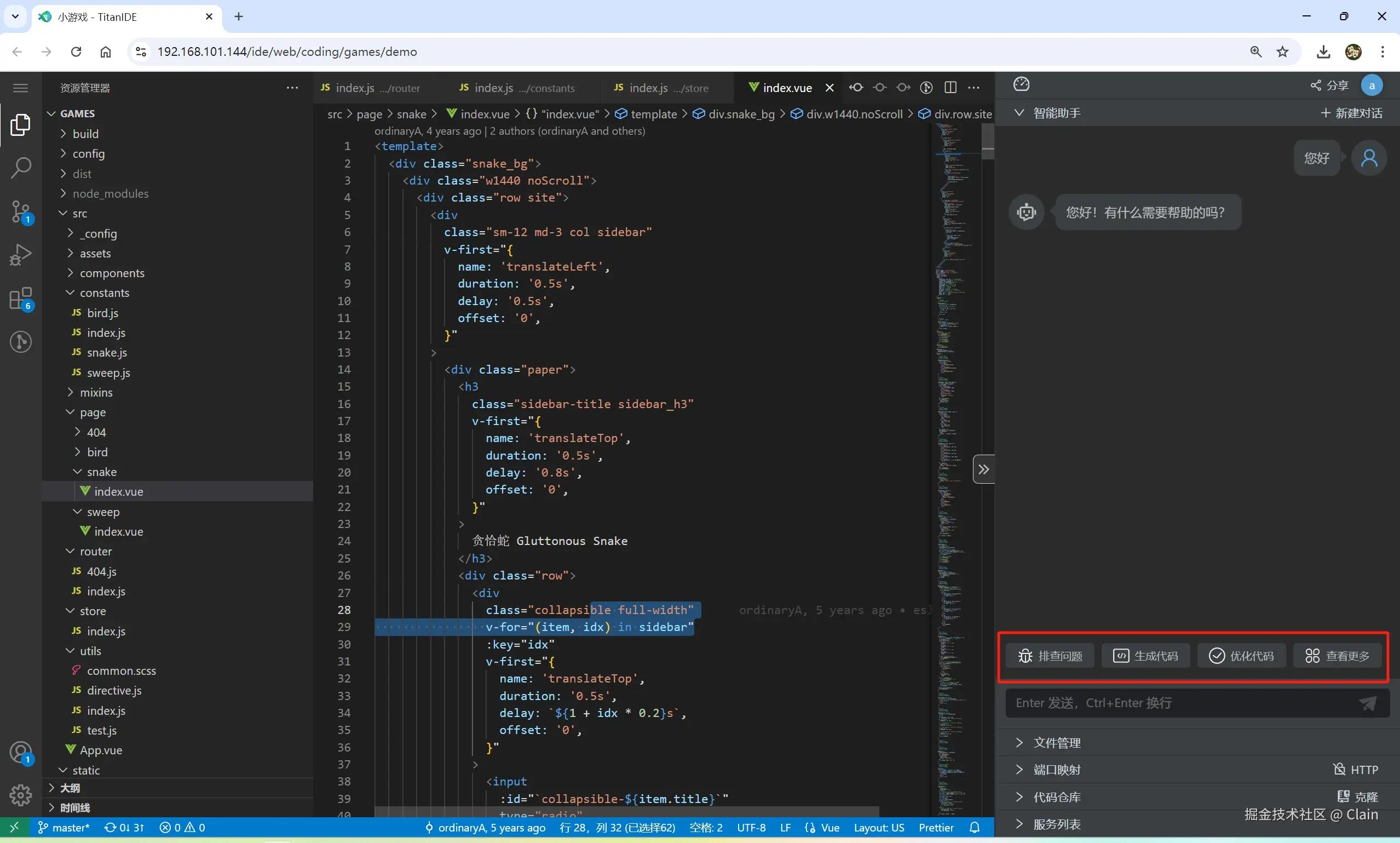The height and width of the screenshot is (843, 1400).
Task: Open editor more actions ellipsis
Action: point(973,88)
